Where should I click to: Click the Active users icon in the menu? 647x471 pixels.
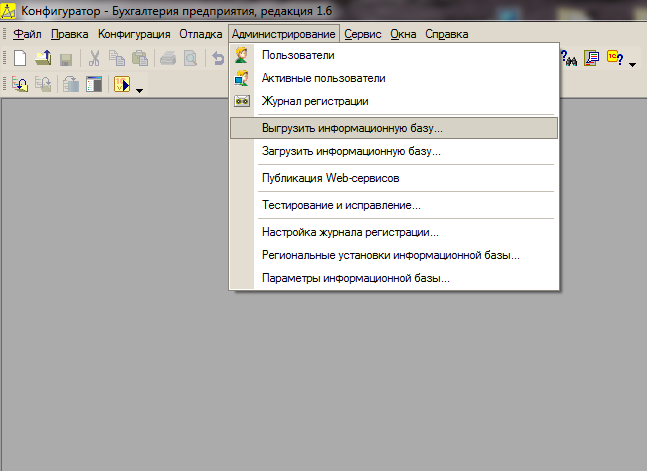(x=242, y=78)
